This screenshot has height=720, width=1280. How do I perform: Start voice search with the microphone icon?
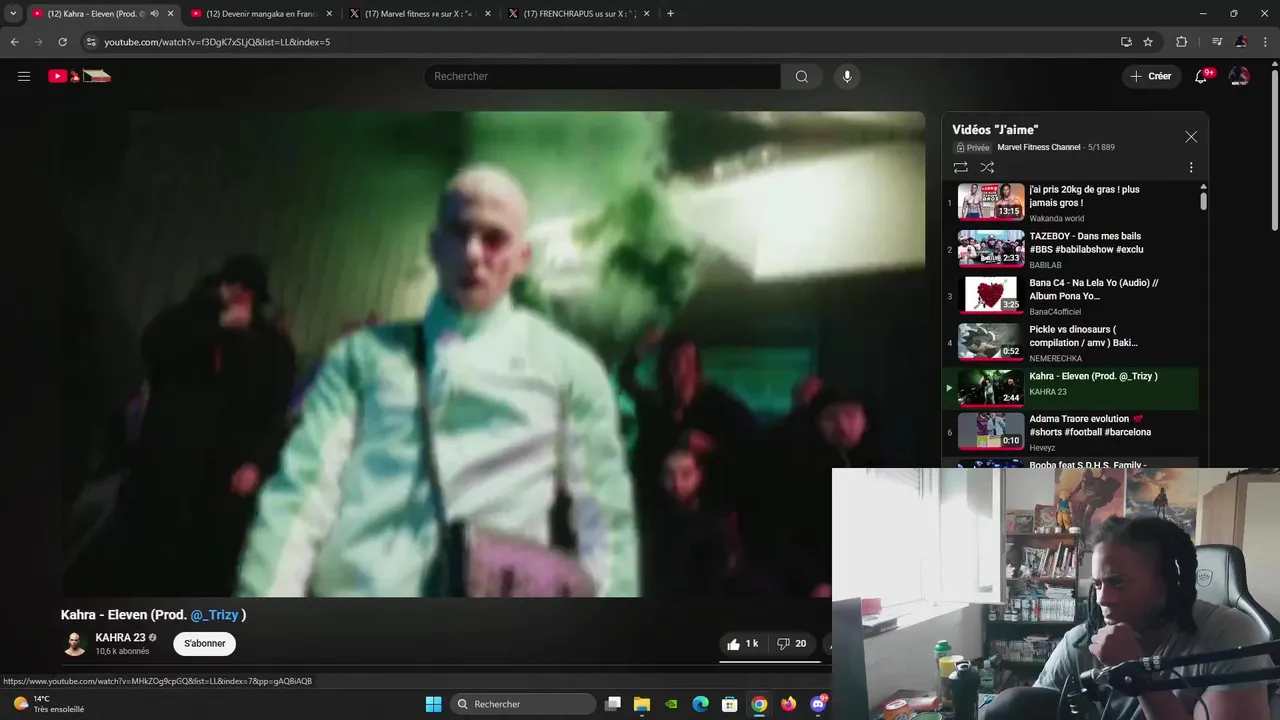pos(847,77)
